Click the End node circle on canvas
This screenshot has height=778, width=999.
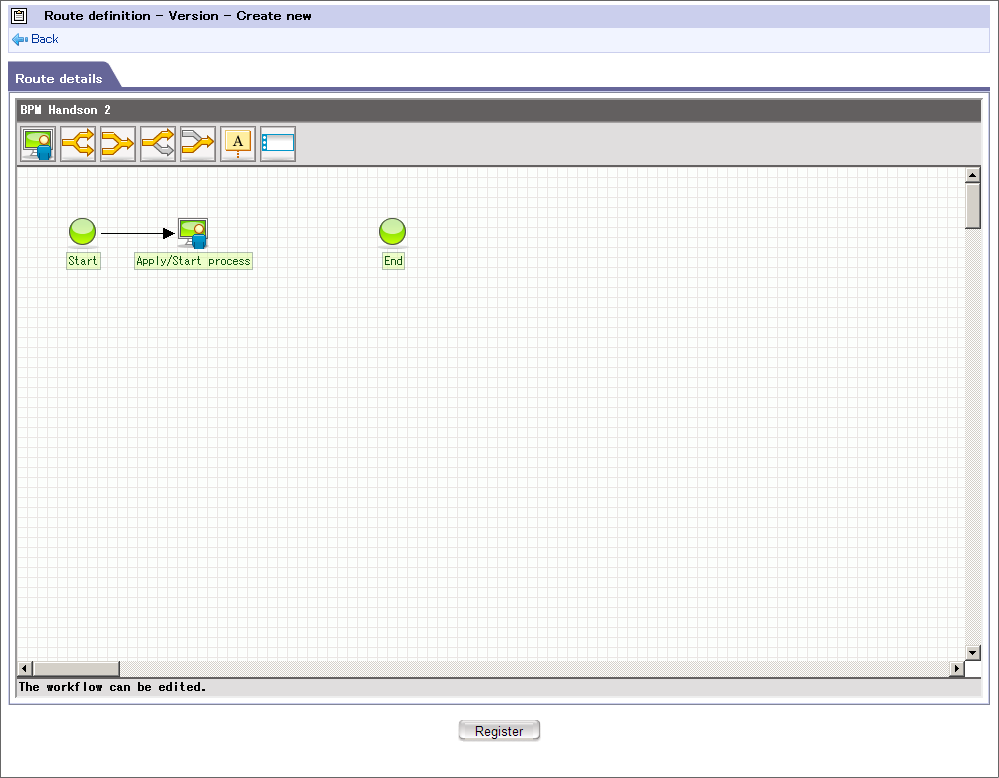tap(392, 231)
